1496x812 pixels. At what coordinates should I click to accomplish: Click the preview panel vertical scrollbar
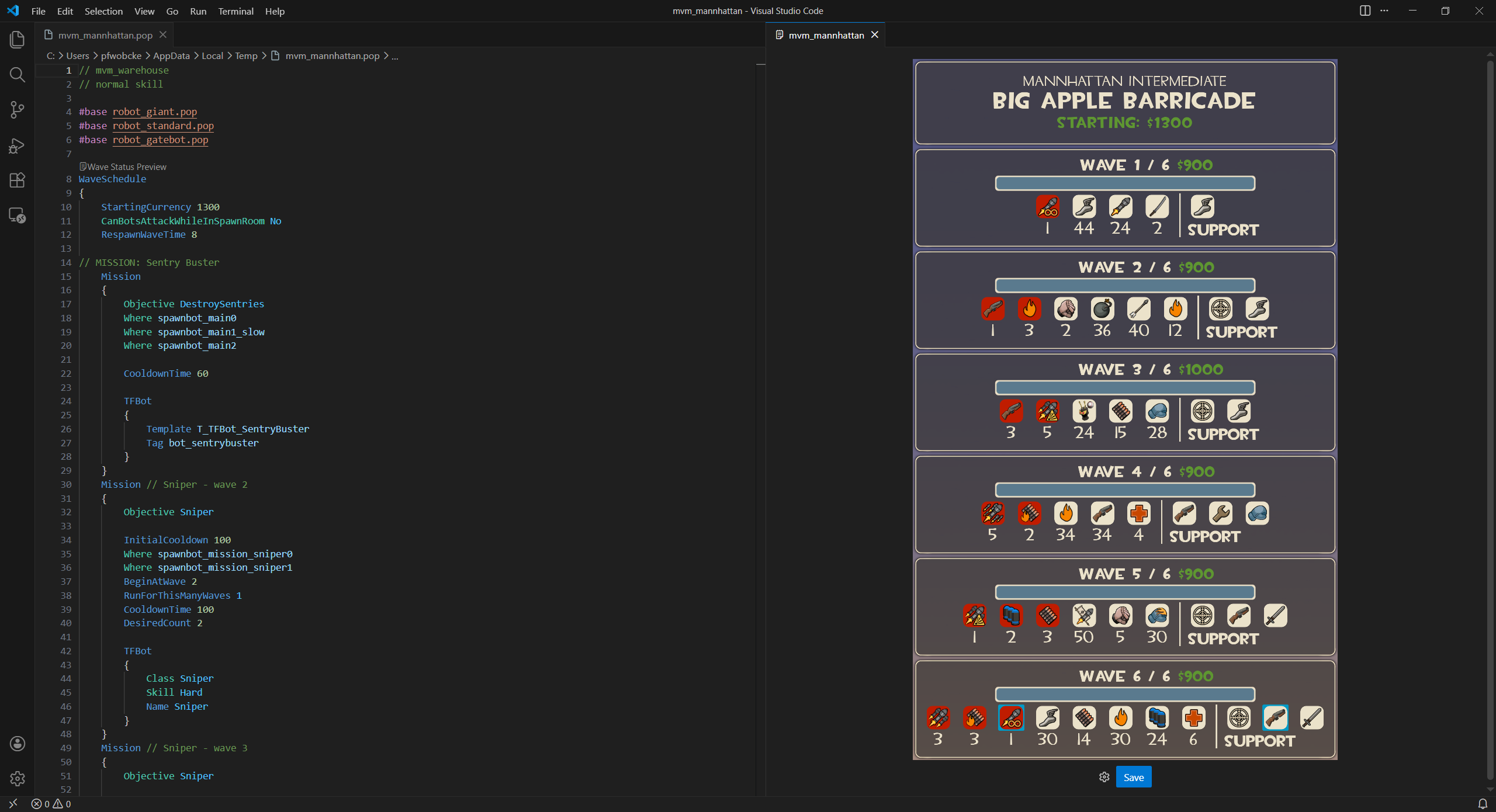click(1490, 421)
